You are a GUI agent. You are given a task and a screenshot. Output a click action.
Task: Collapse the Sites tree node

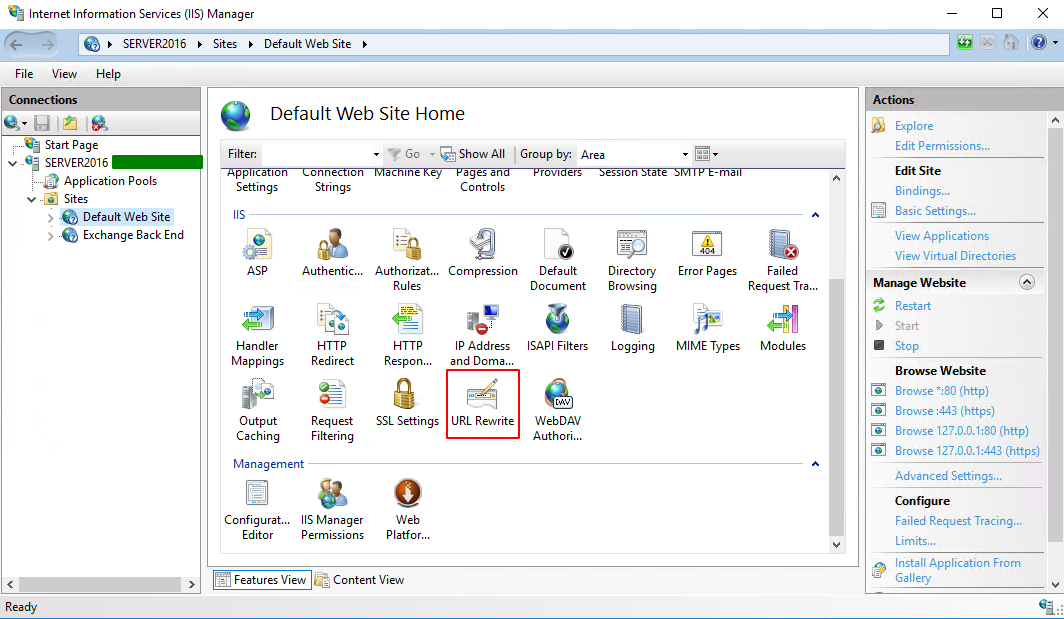click(31, 199)
